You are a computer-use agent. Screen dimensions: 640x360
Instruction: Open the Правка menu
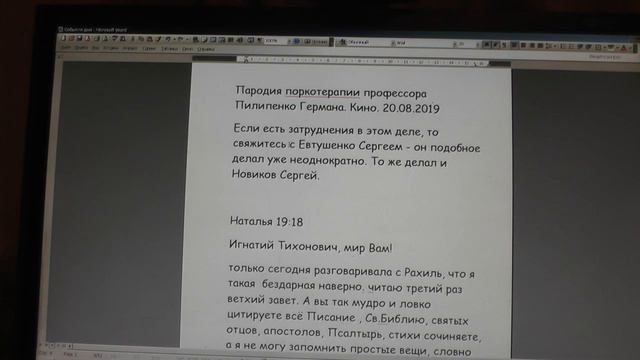coord(81,48)
